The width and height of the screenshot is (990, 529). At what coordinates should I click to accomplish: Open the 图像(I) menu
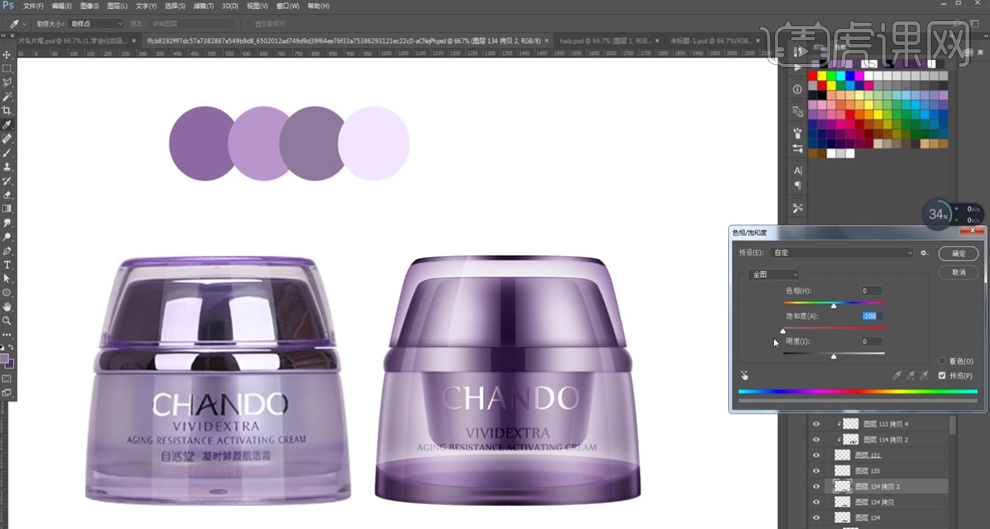coord(90,6)
